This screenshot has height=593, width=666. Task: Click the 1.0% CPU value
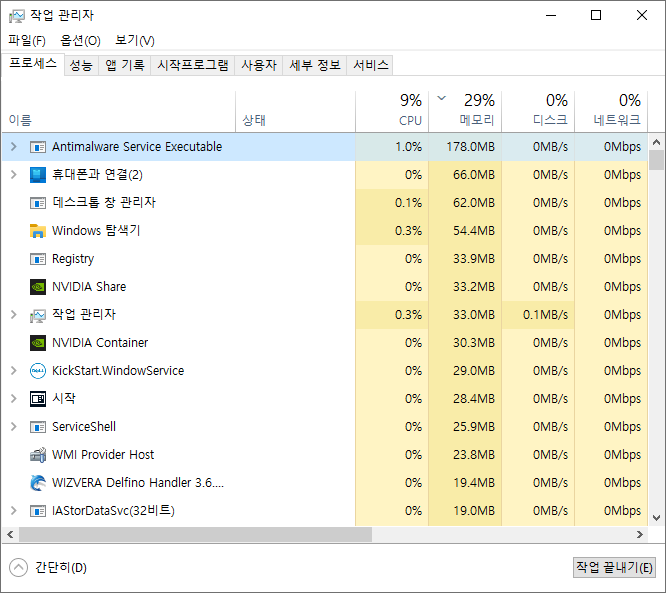point(409,147)
